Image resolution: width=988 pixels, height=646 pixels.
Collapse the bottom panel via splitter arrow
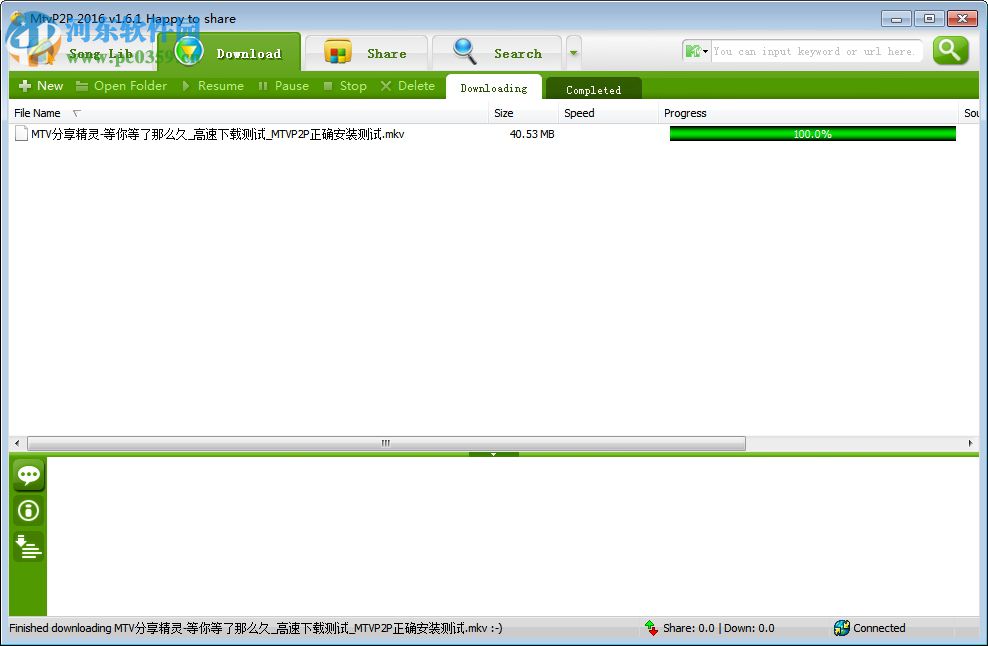click(493, 454)
